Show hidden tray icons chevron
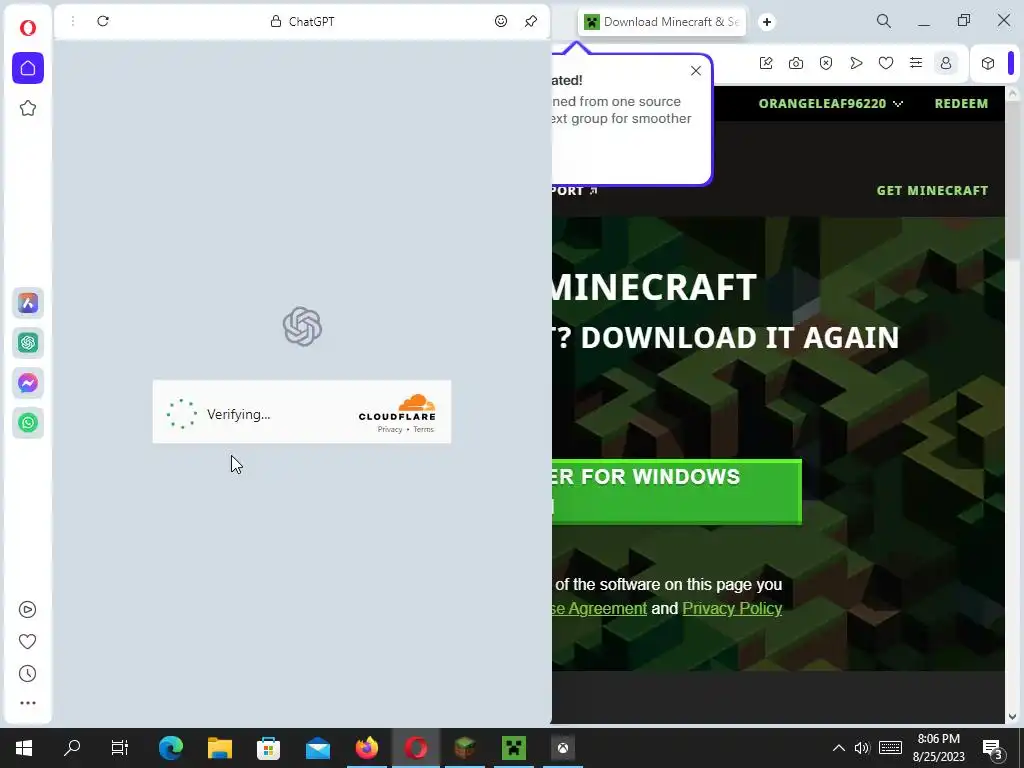Image resolution: width=1024 pixels, height=768 pixels. coord(839,748)
